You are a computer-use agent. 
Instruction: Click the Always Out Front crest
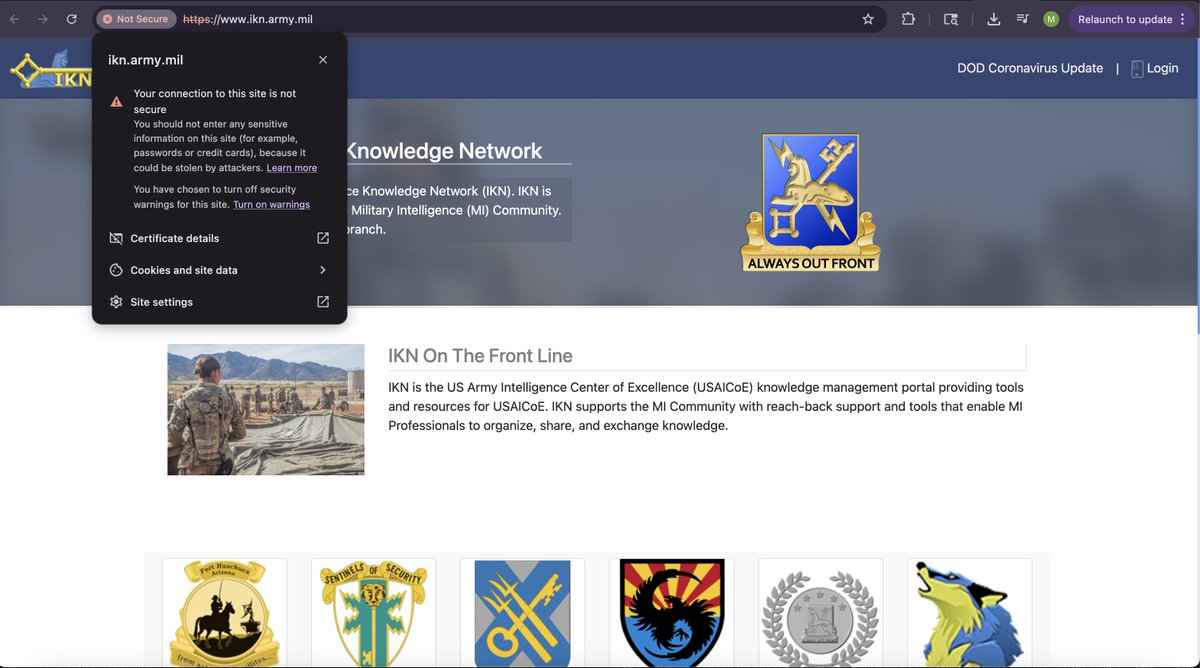810,203
